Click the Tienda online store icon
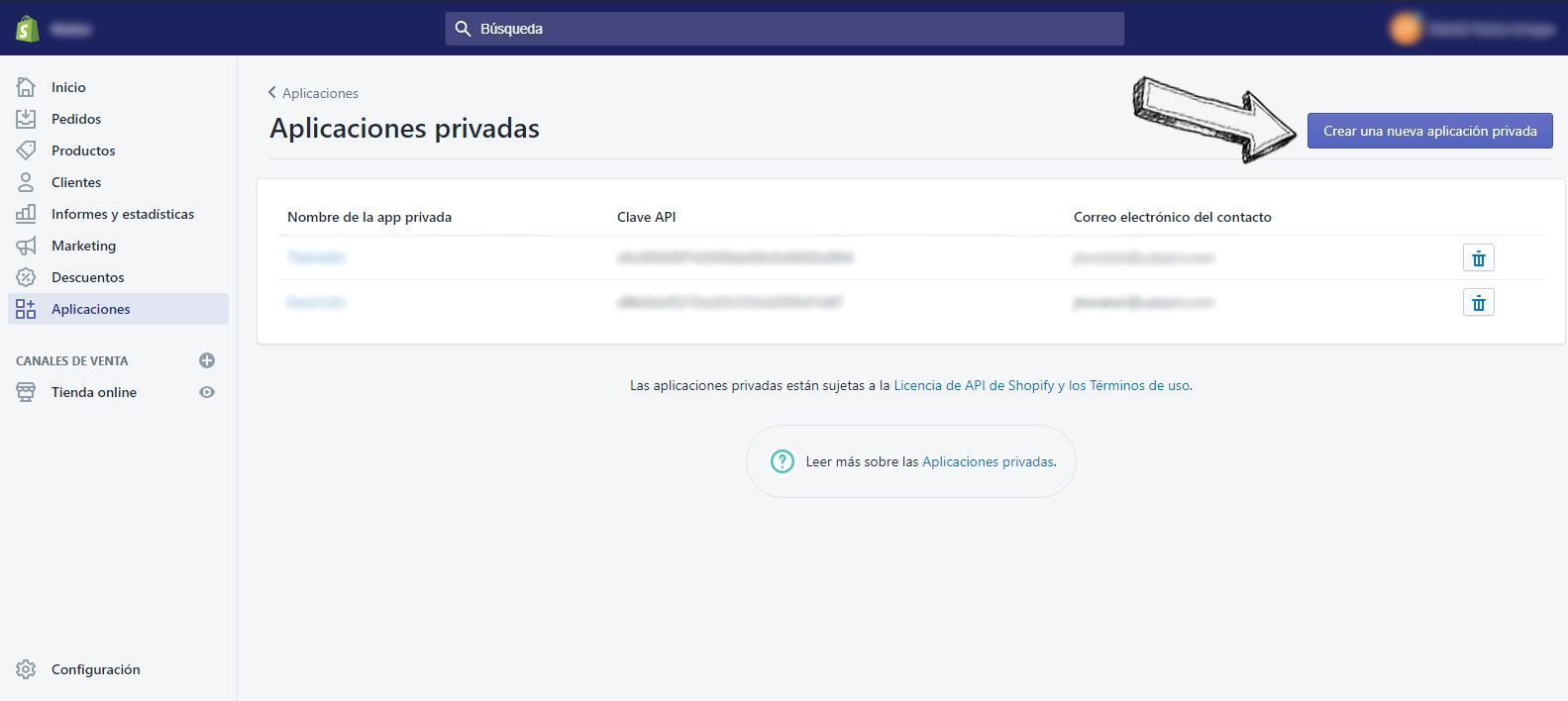 click(26, 392)
